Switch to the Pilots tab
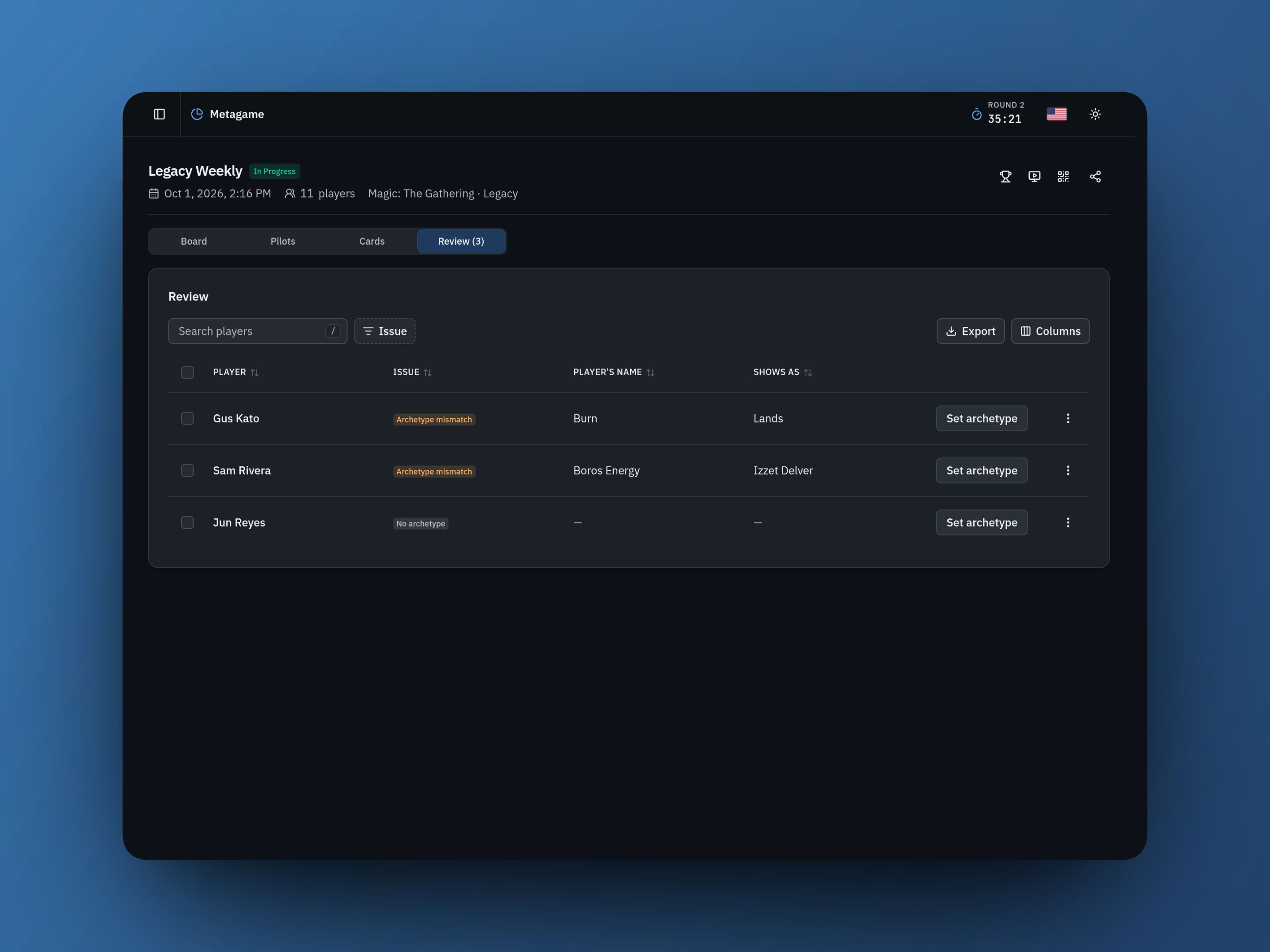The image size is (1270, 952). click(x=283, y=242)
